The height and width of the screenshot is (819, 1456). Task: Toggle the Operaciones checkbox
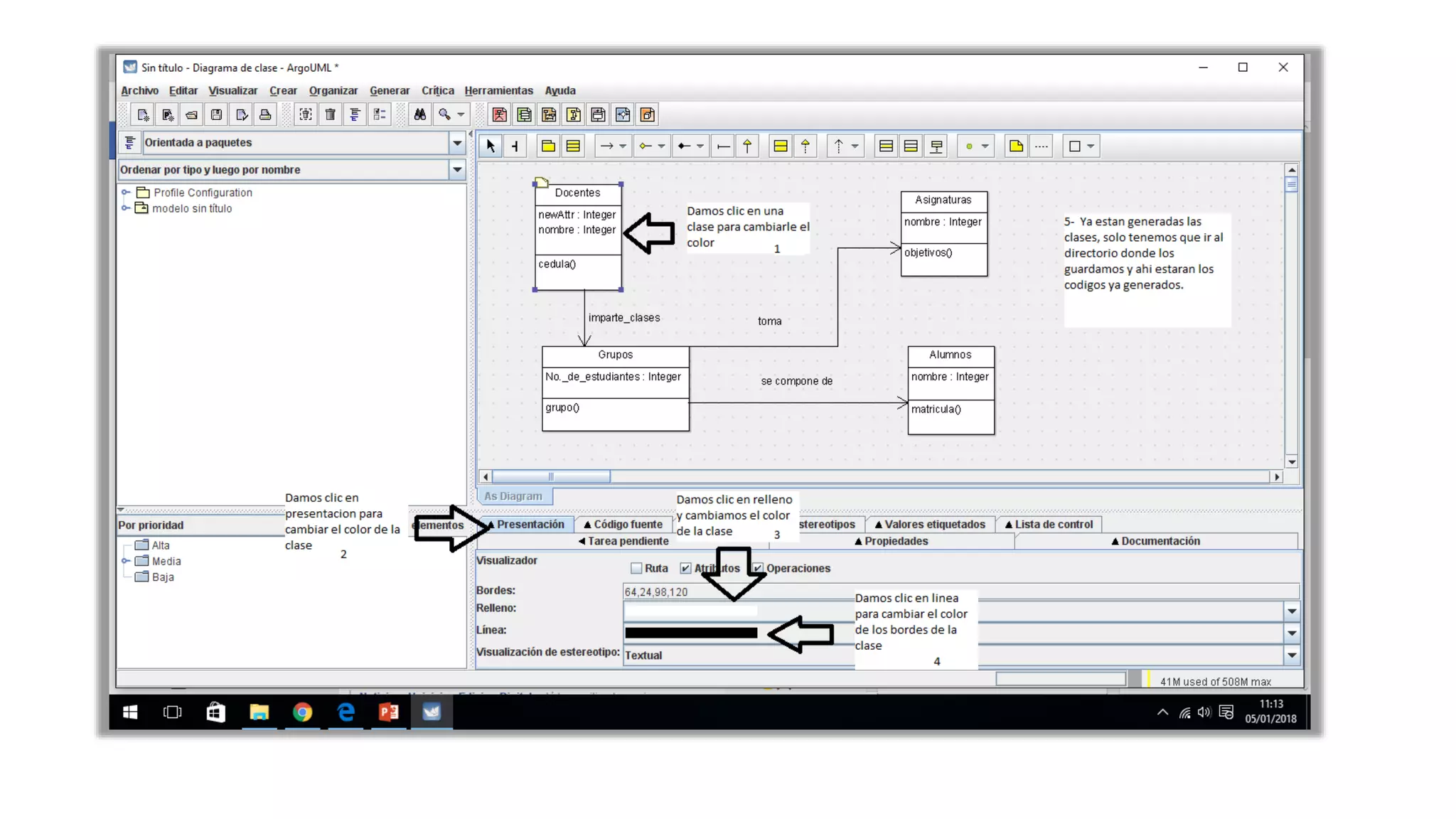[758, 568]
